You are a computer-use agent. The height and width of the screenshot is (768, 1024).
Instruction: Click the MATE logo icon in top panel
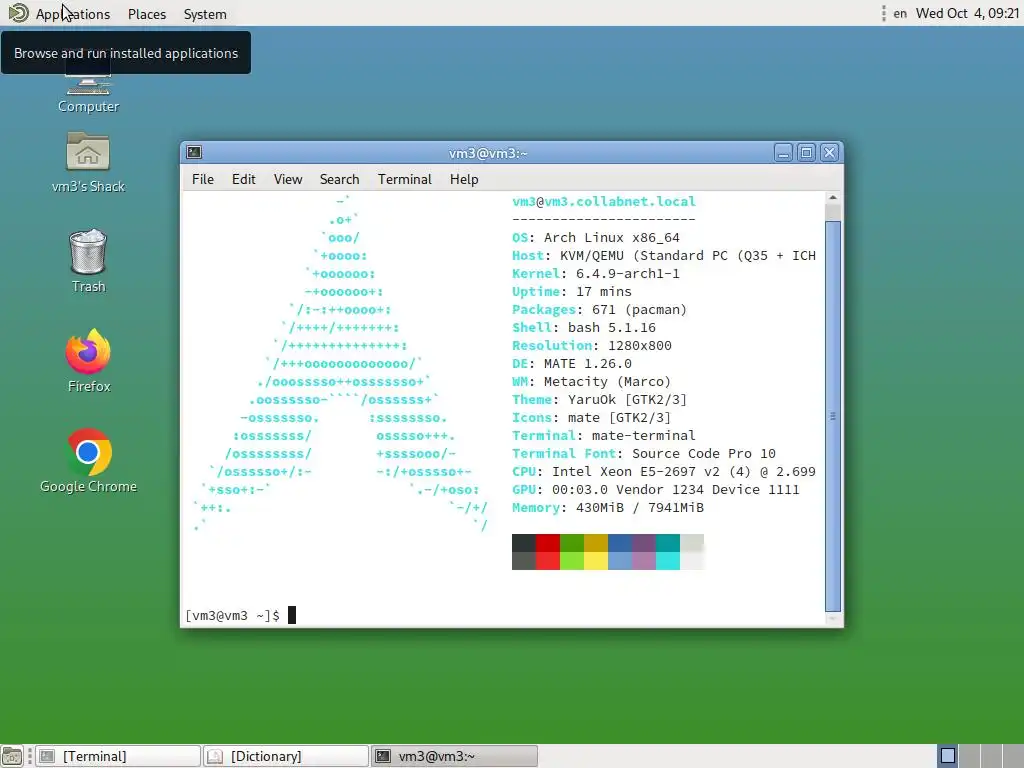pyautogui.click(x=18, y=13)
